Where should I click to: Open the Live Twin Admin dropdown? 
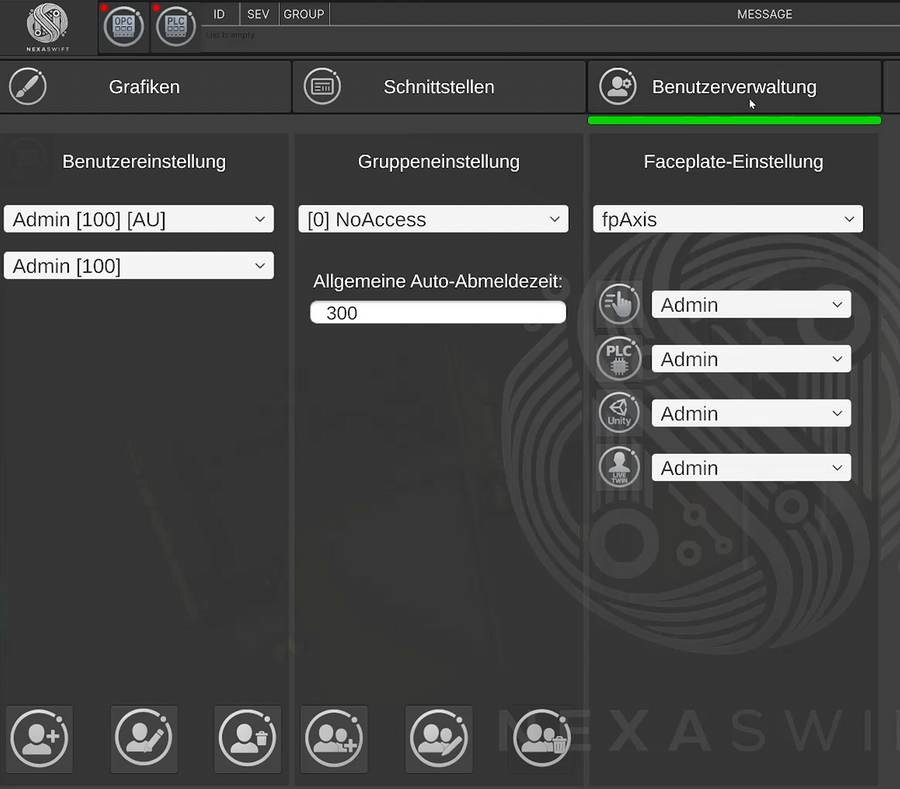click(751, 468)
